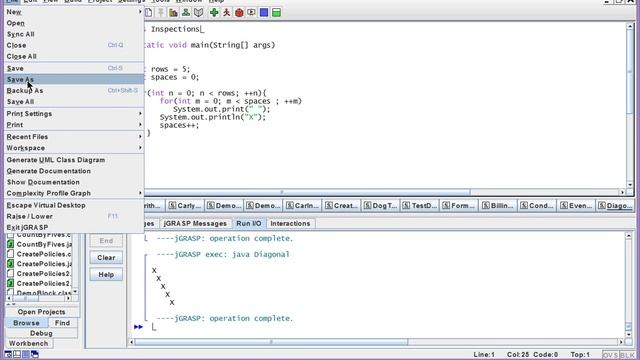Image resolution: width=640 pixels, height=360 pixels.
Task: Open the Diago... file tab
Action: click(615, 205)
